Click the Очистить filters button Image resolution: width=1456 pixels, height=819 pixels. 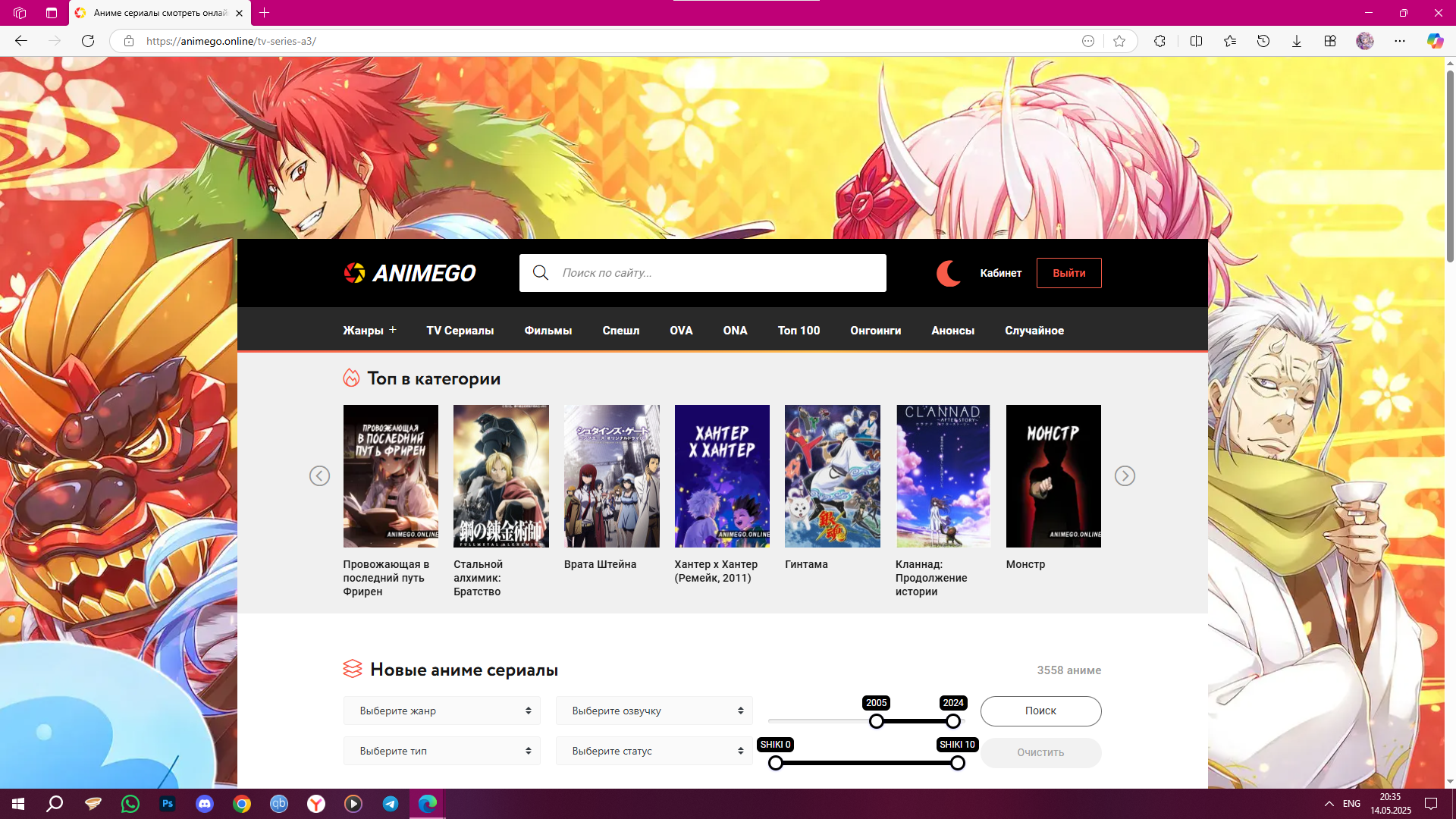[x=1040, y=752]
